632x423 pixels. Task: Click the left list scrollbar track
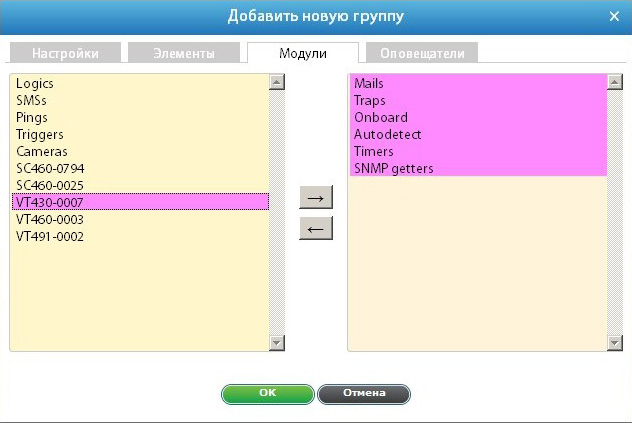[x=276, y=213]
